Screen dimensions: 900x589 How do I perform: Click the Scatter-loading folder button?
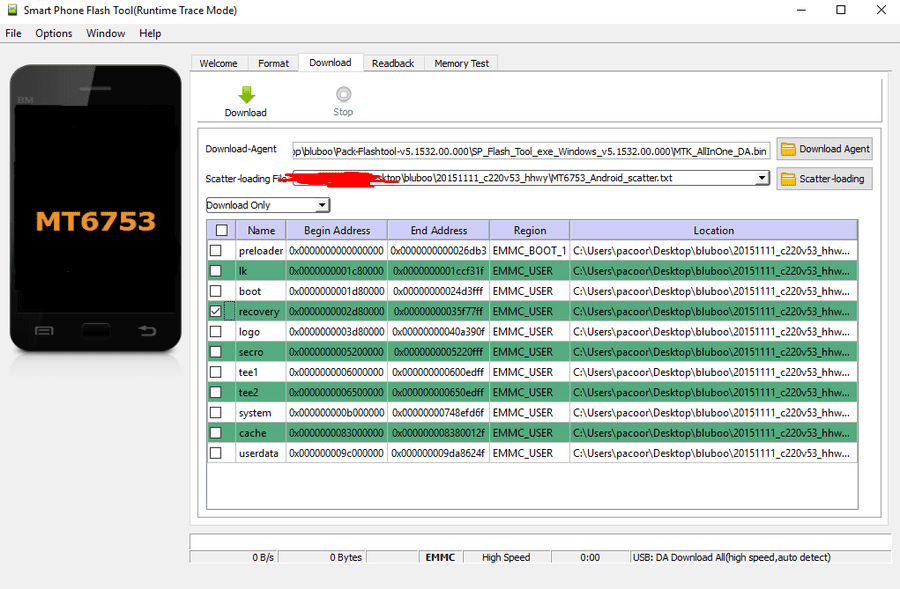825,179
